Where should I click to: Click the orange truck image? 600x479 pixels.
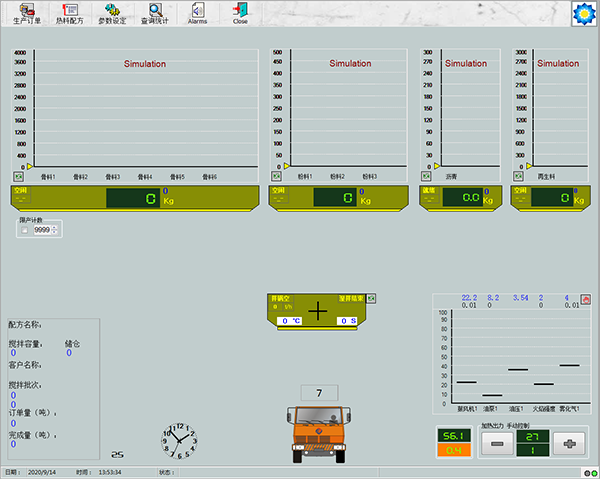pyautogui.click(x=319, y=431)
